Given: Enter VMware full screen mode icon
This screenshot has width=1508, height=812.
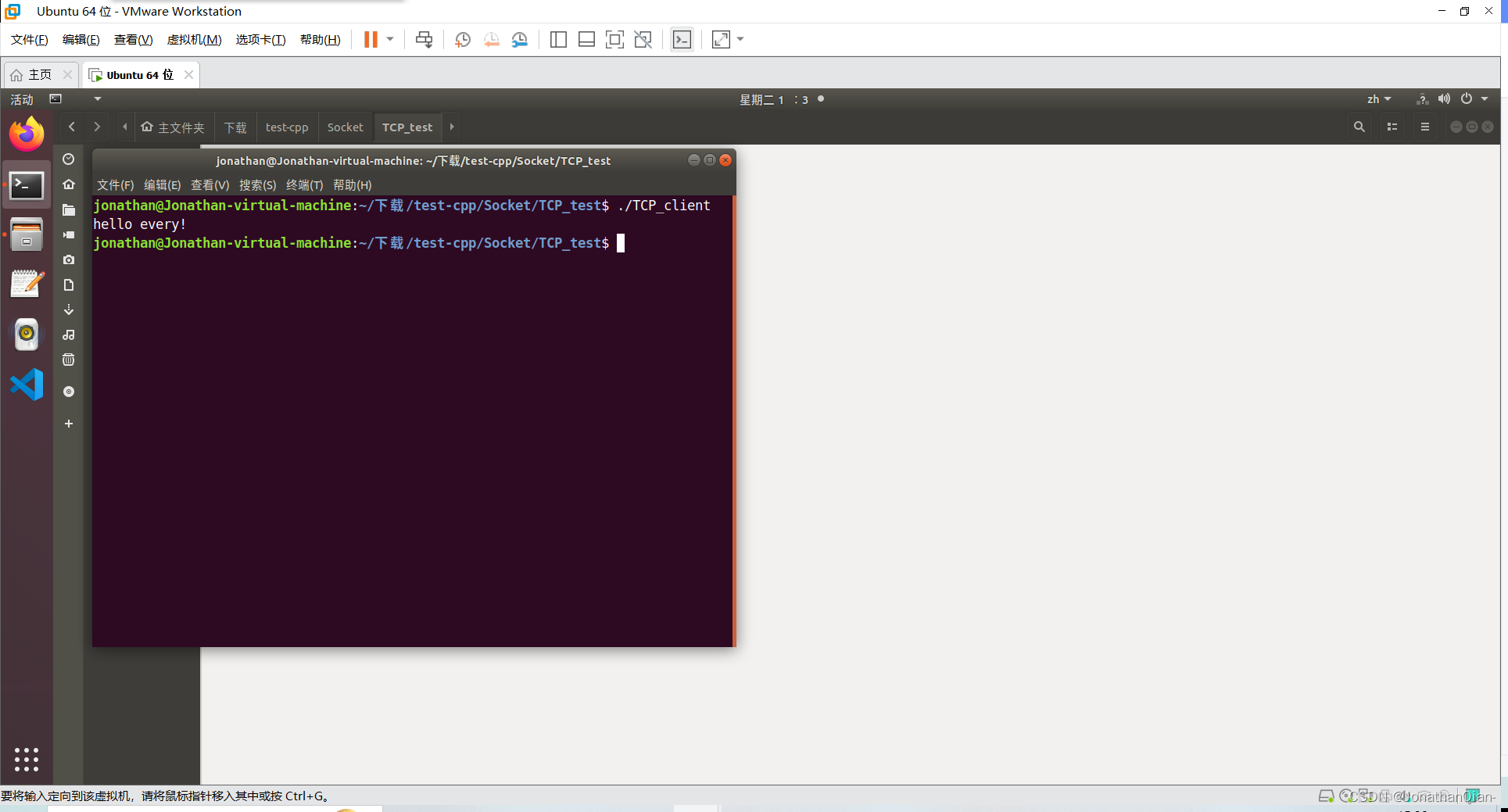Looking at the screenshot, I should click(x=614, y=40).
